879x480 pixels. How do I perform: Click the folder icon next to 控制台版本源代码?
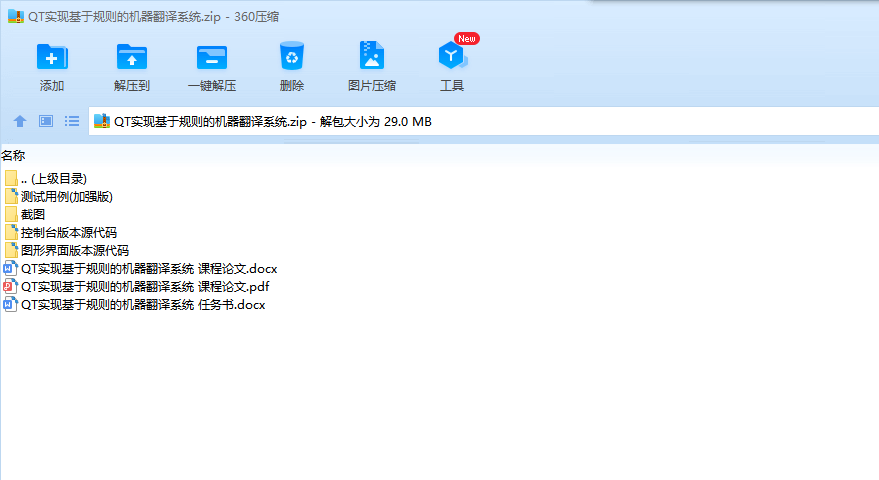[x=11, y=233]
